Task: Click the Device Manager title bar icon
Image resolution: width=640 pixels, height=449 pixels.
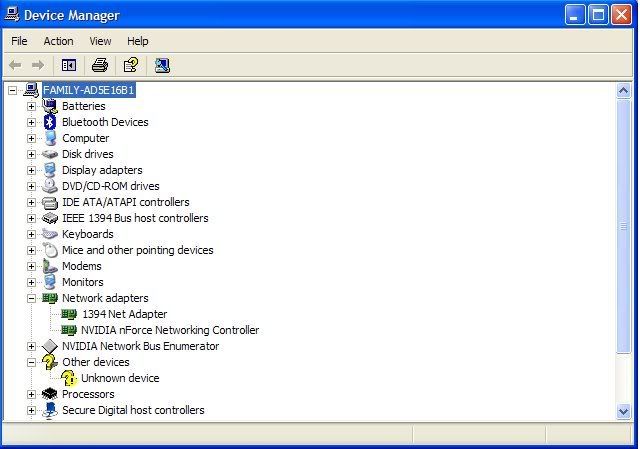Action: 12,15
